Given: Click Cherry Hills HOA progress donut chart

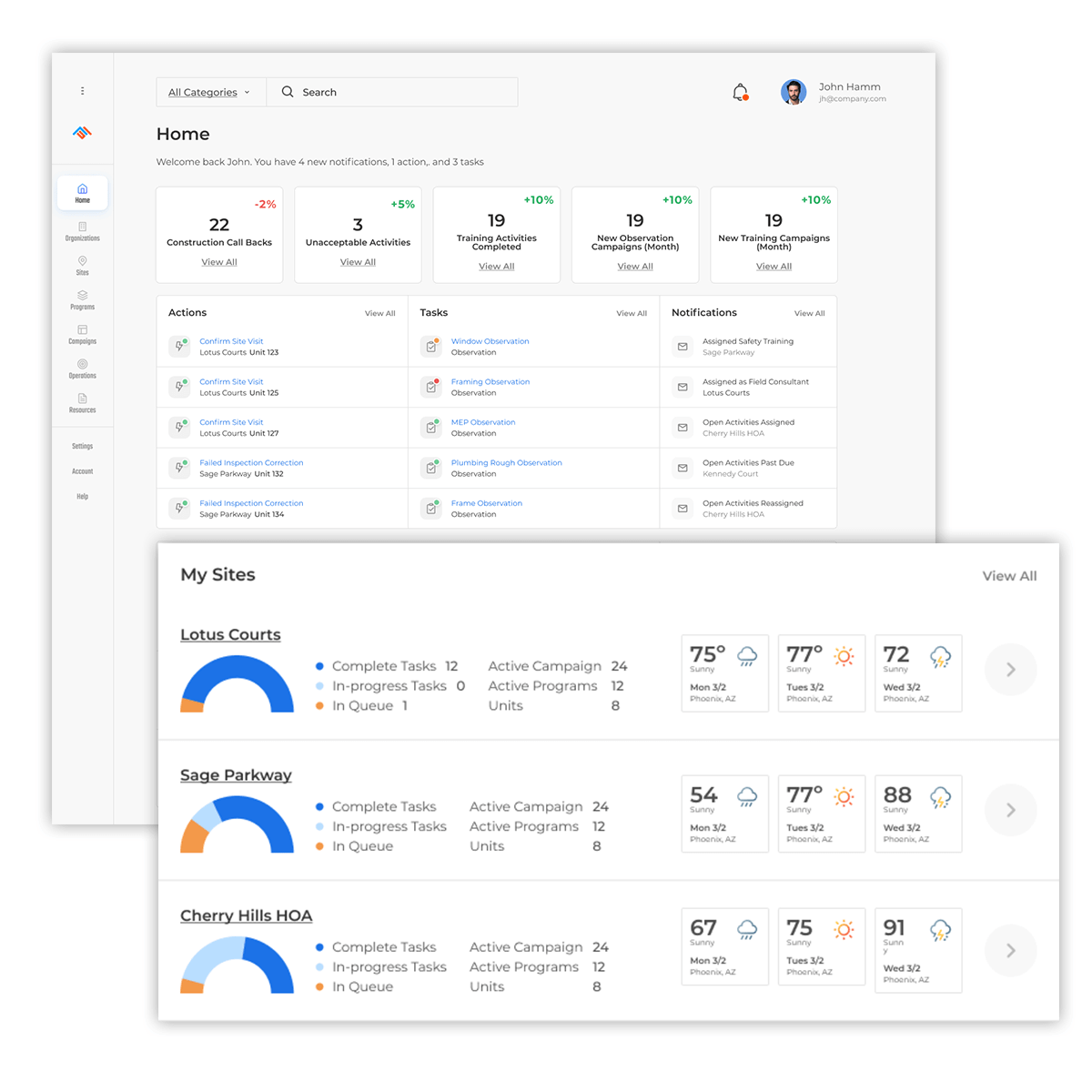Looking at the screenshot, I should click(237, 965).
